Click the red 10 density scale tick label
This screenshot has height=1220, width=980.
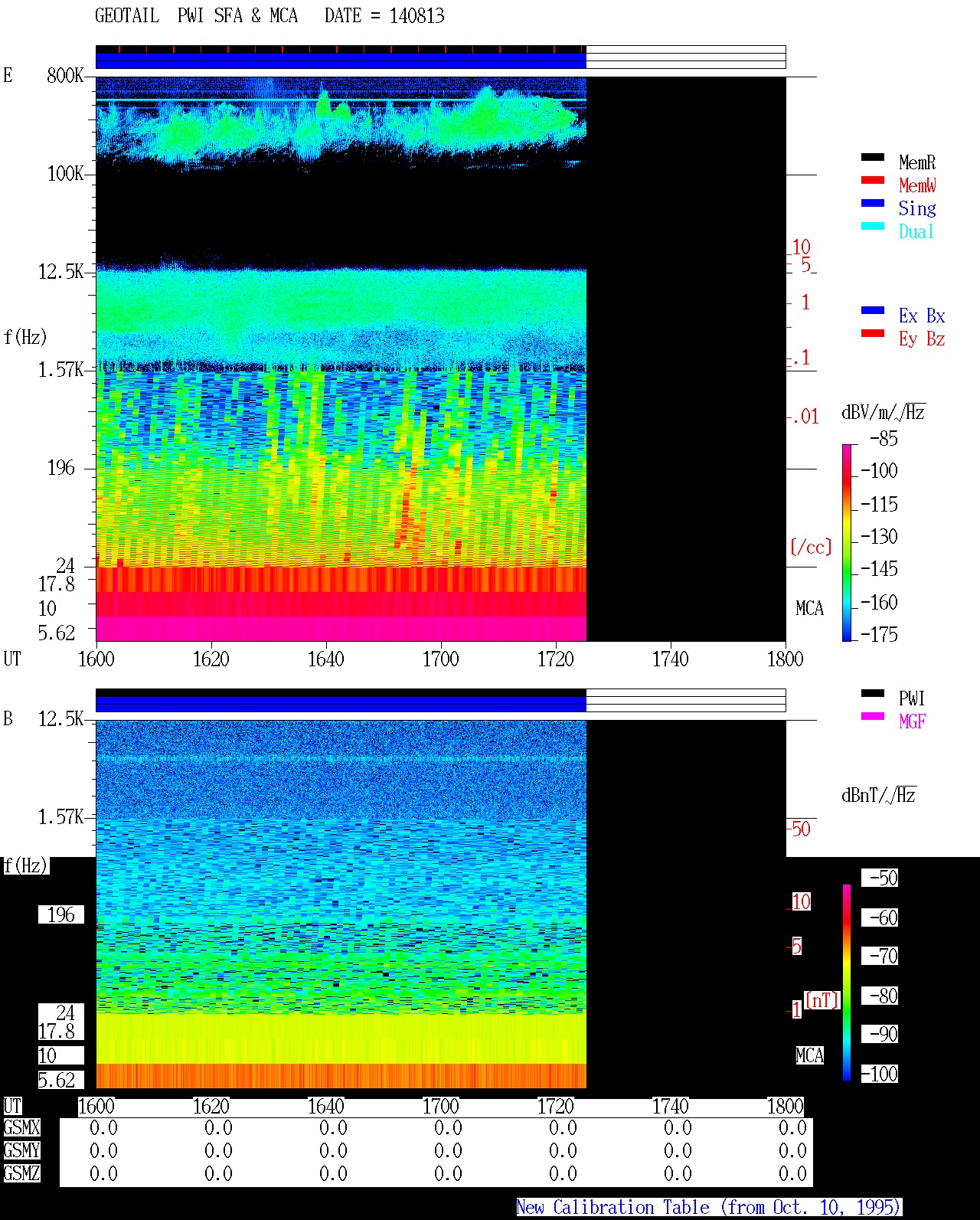(801, 247)
